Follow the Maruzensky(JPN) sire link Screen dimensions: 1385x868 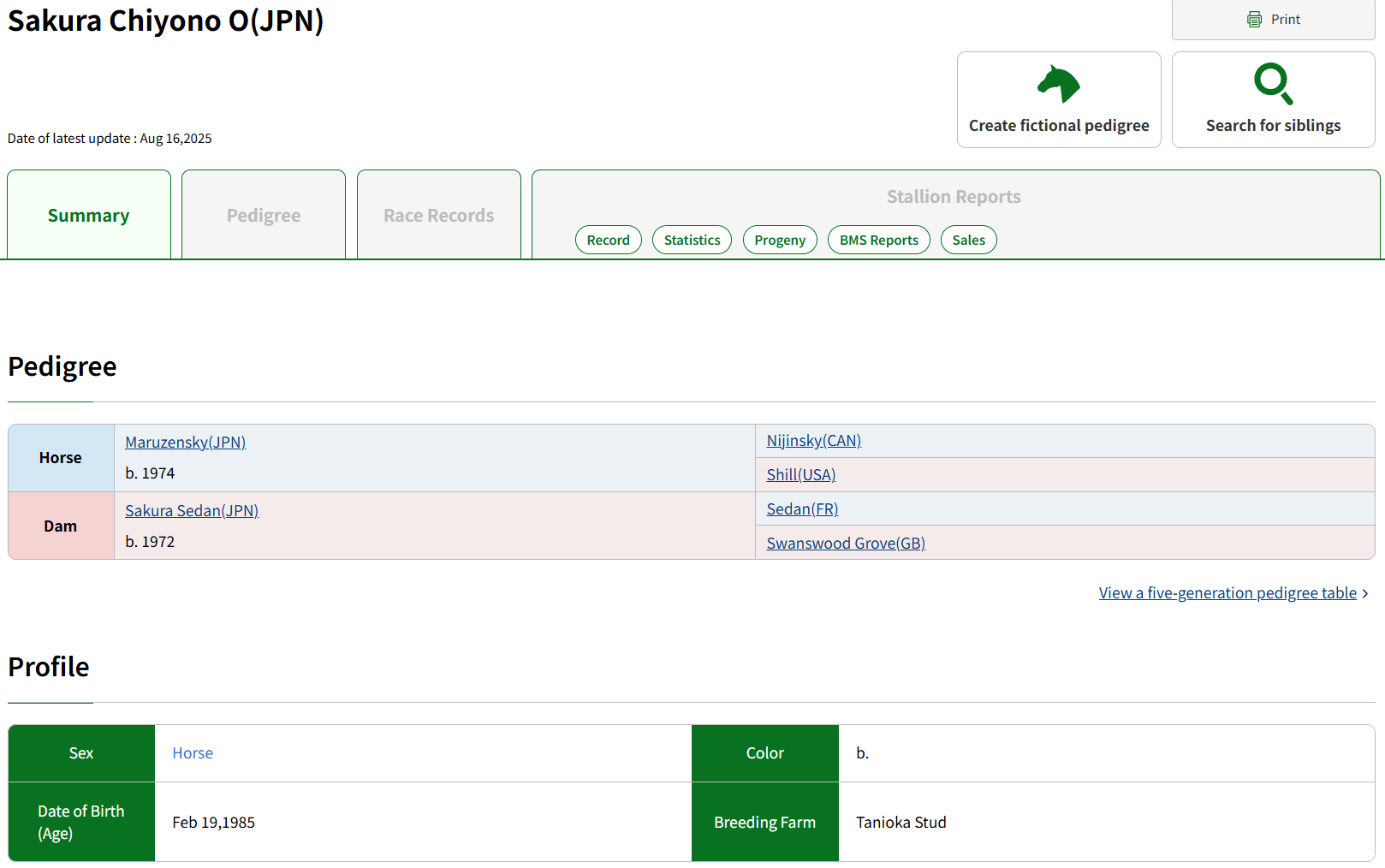pyautogui.click(x=186, y=442)
